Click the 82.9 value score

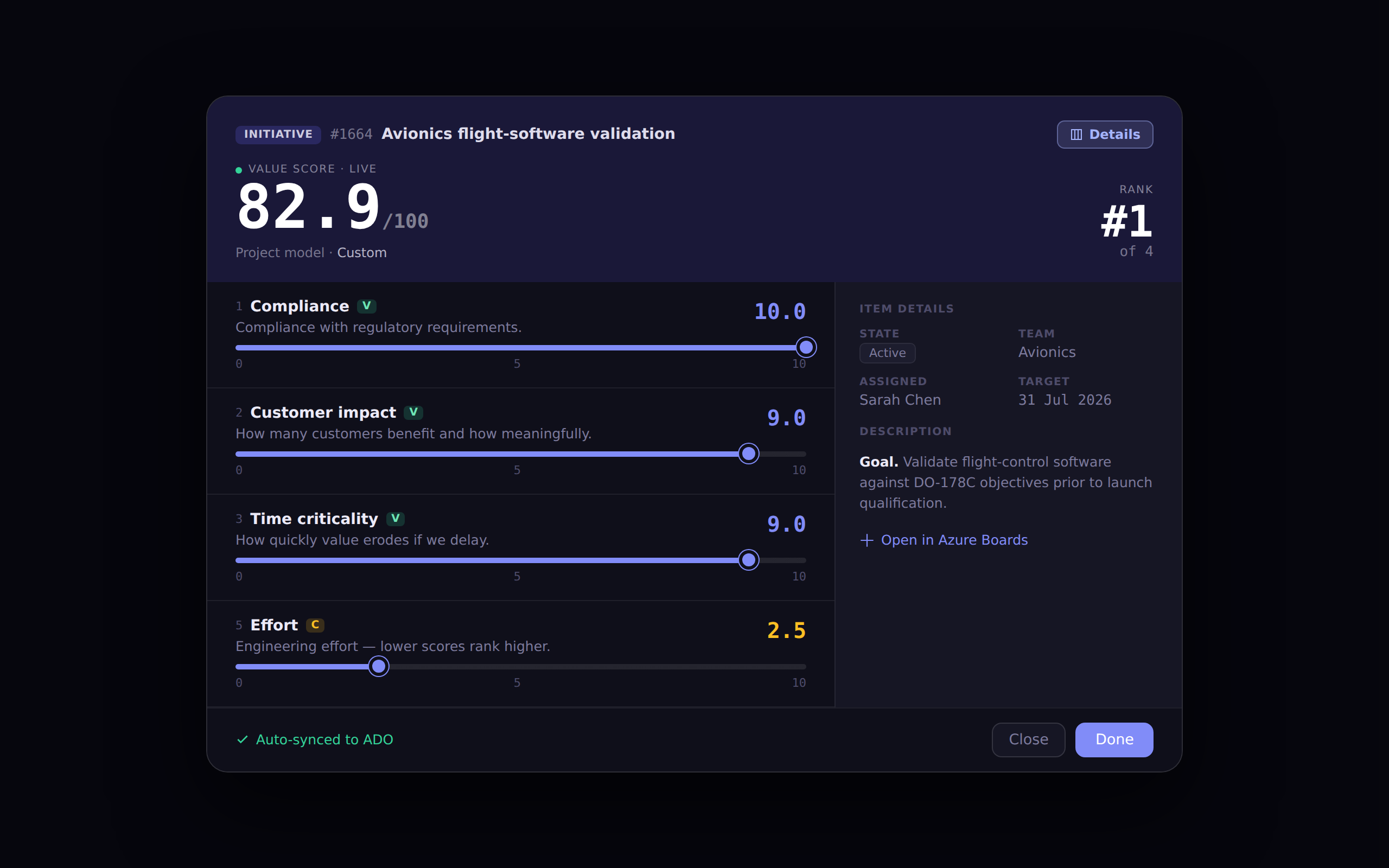(x=308, y=207)
